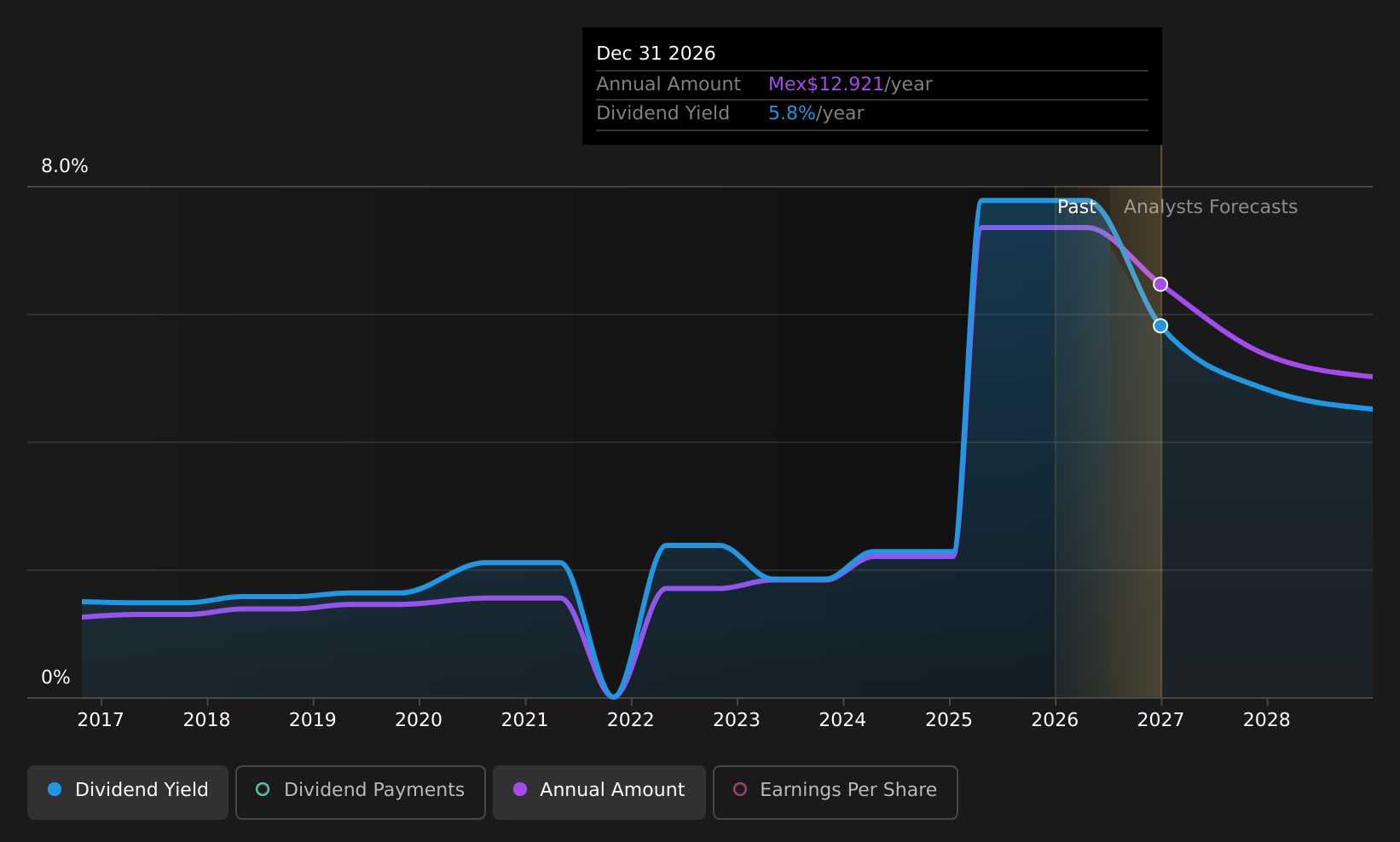Click the 0% y-axis label
This screenshot has height=842, width=1400.
coord(55,678)
